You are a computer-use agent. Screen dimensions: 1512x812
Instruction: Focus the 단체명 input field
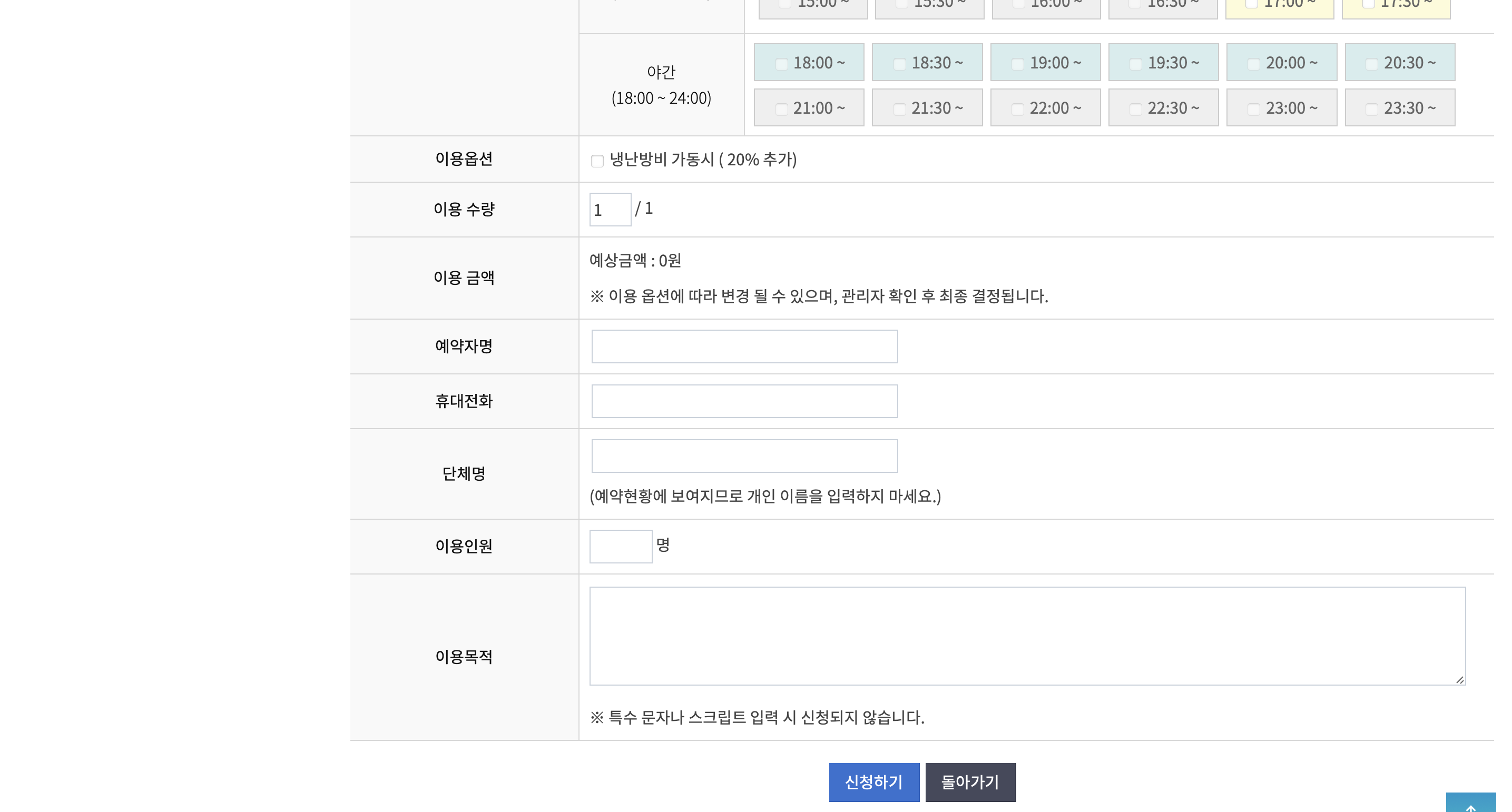click(744, 456)
